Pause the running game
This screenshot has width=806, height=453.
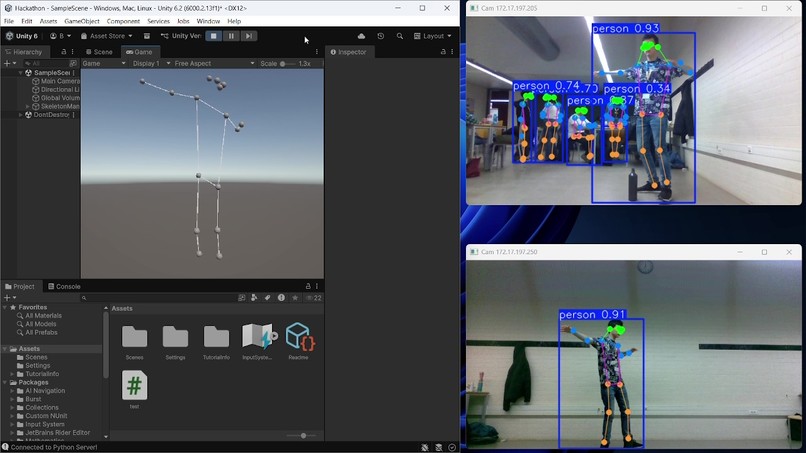(231, 36)
